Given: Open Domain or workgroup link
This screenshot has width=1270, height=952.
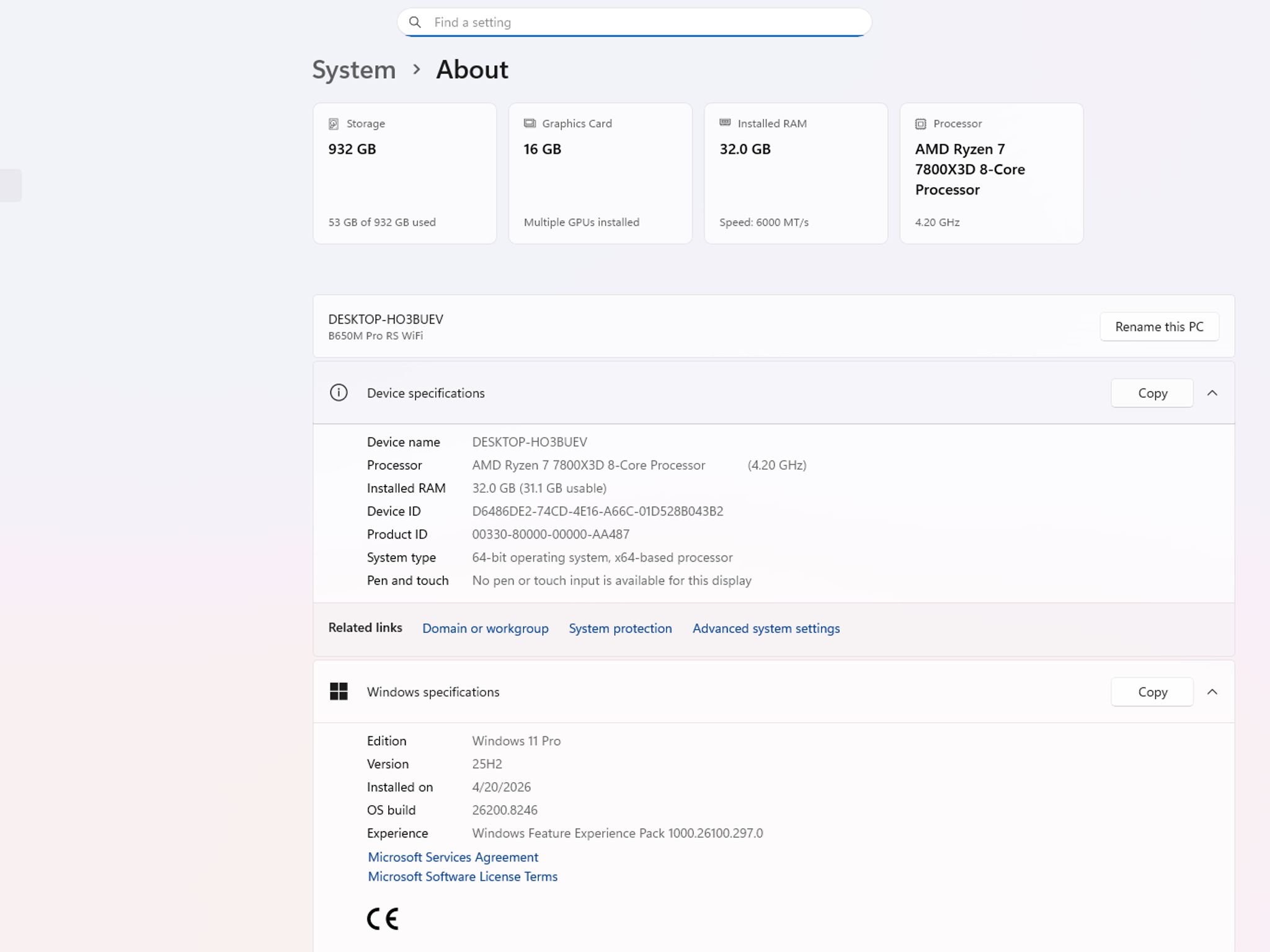Looking at the screenshot, I should (x=485, y=628).
